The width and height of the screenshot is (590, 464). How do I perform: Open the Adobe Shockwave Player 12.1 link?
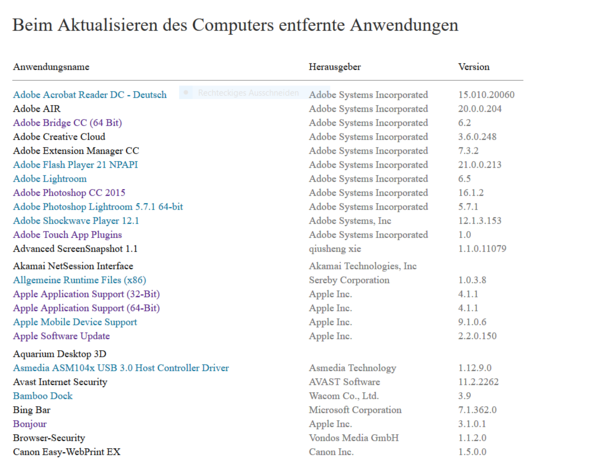click(x=76, y=221)
